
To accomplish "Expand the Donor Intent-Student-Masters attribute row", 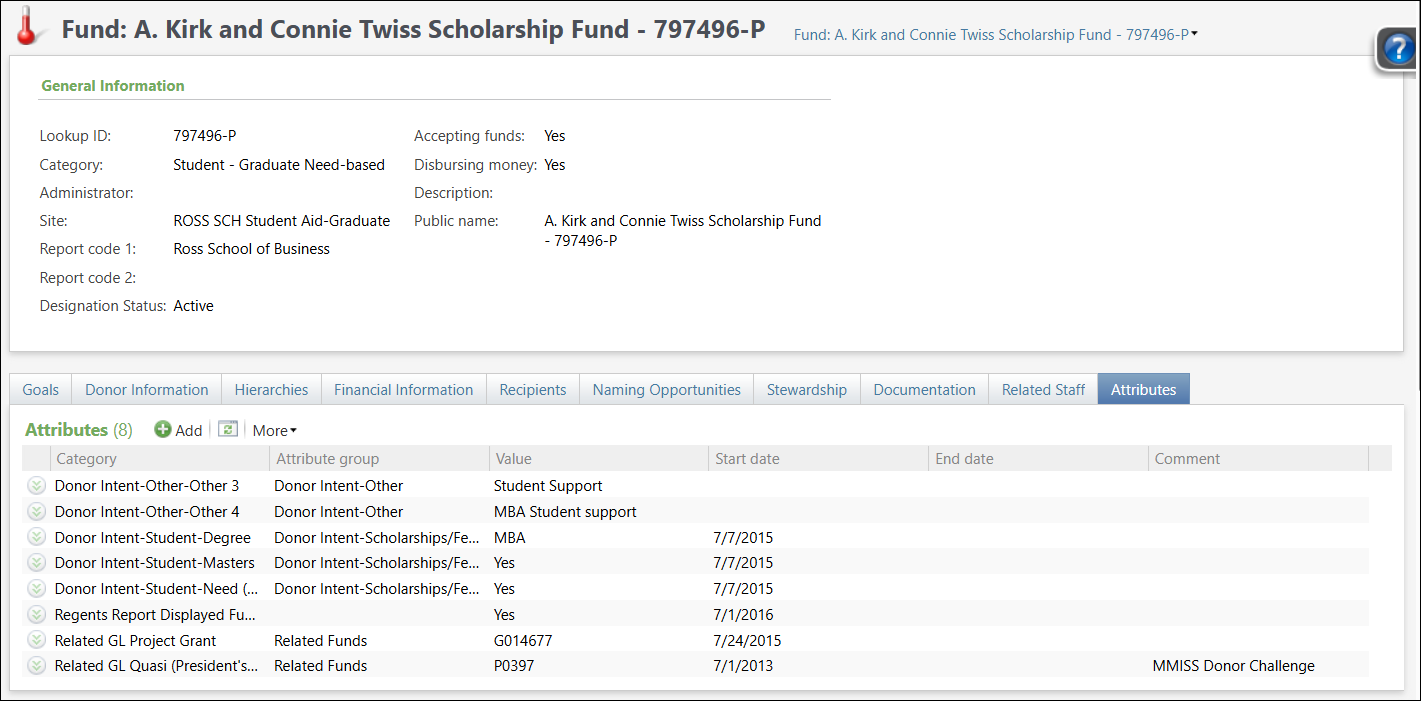I will click(36, 562).
